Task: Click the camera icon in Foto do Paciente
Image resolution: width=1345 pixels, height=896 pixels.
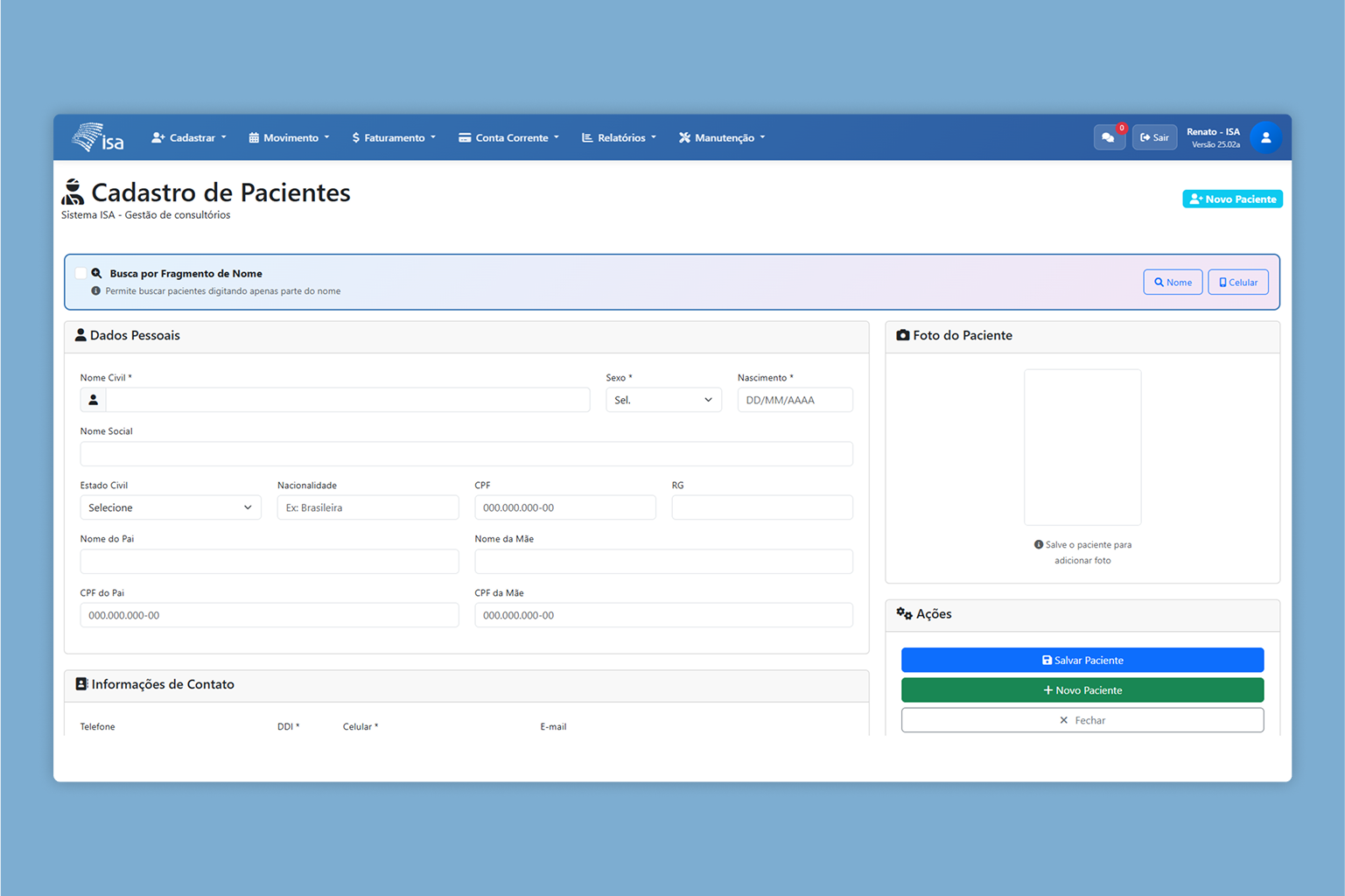Action: (902, 335)
